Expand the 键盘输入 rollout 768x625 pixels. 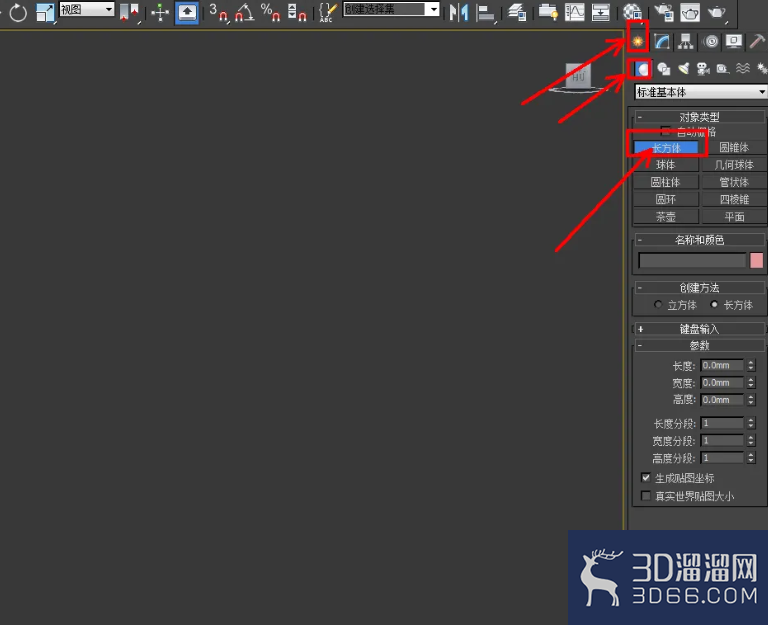(699, 329)
